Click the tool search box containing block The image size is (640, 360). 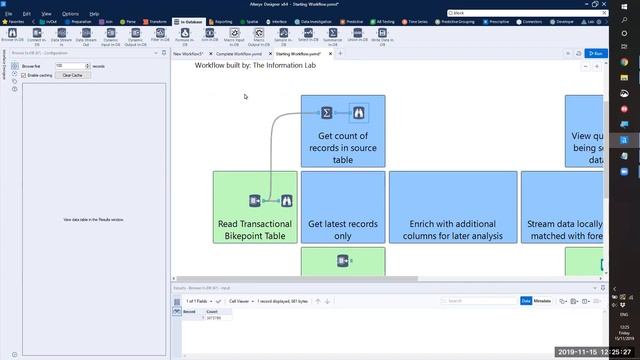527,13
